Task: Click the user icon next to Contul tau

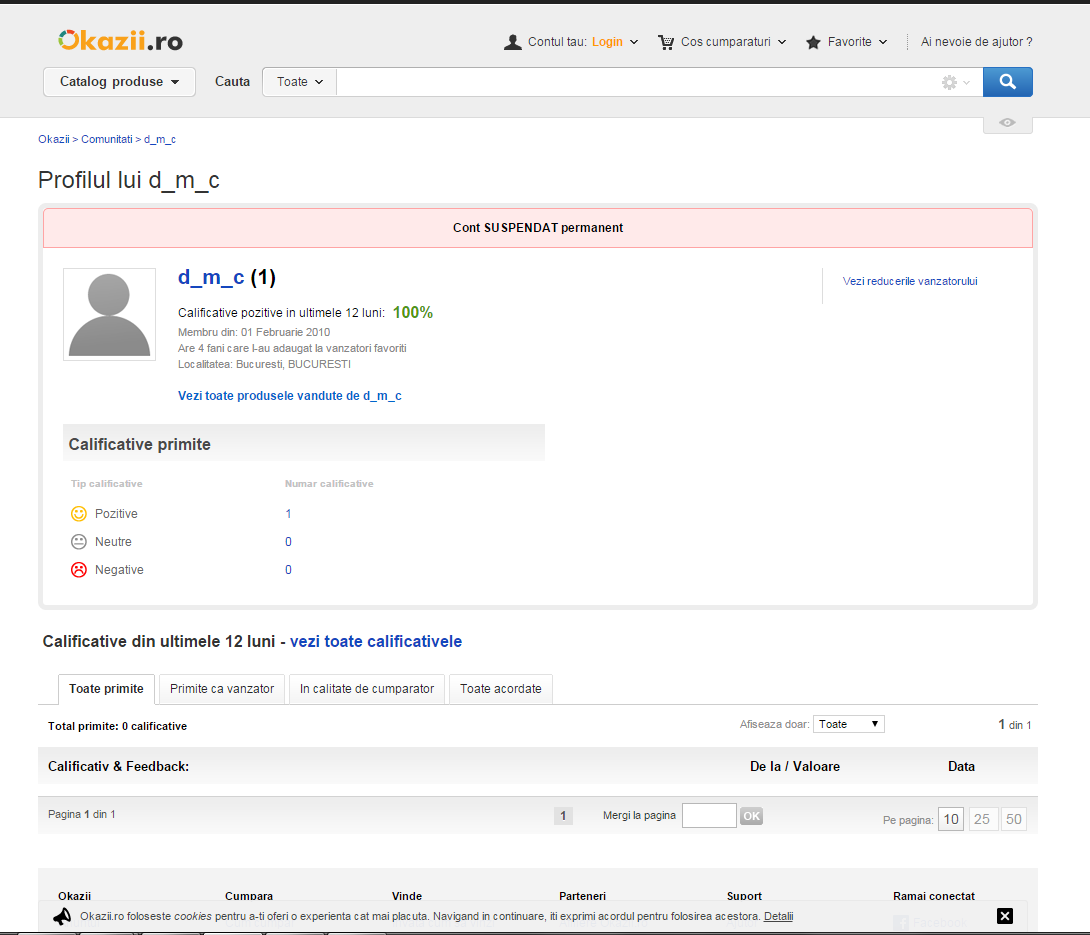Action: coord(513,42)
